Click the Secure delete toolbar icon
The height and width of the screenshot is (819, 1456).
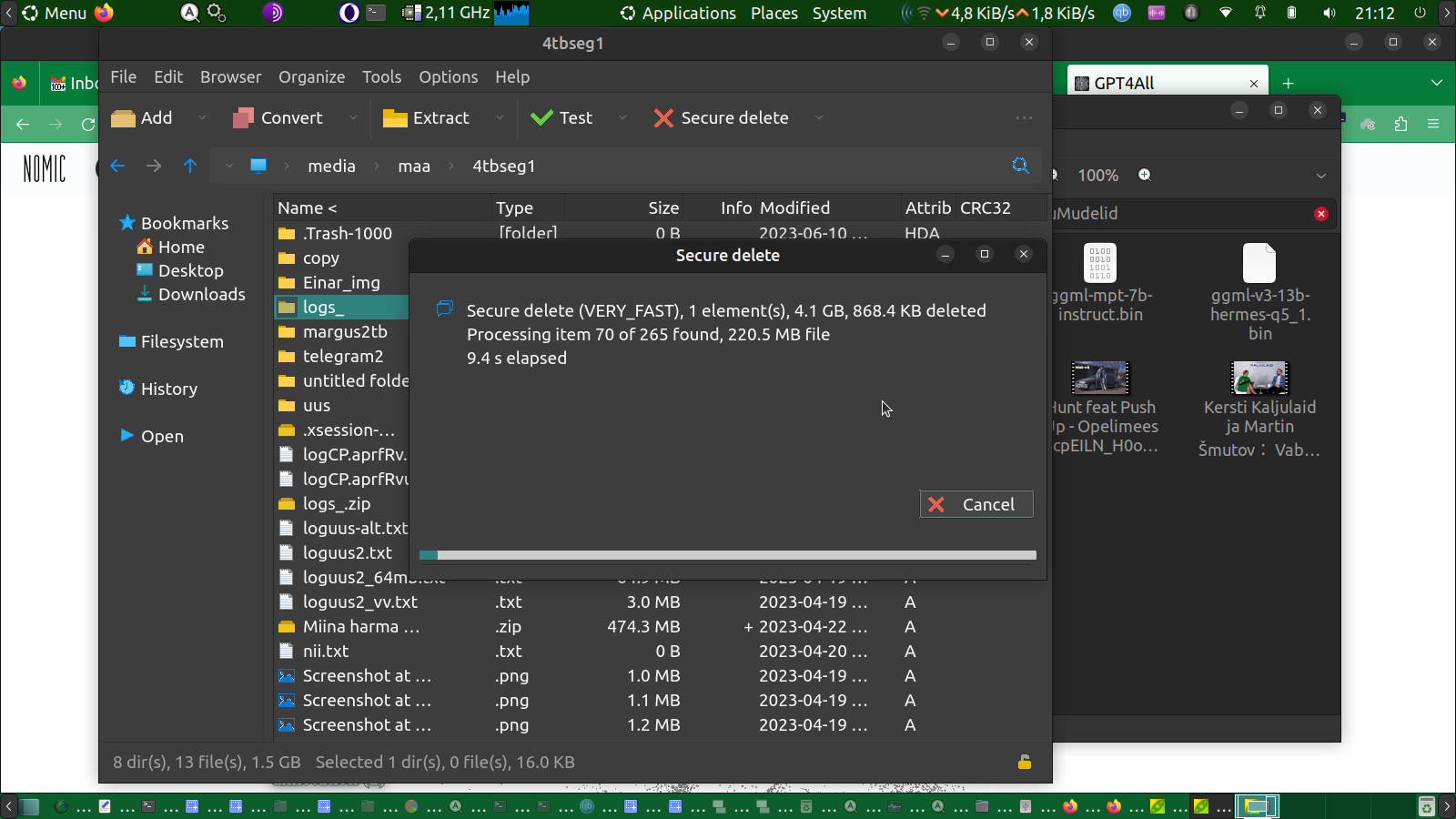[x=663, y=118]
